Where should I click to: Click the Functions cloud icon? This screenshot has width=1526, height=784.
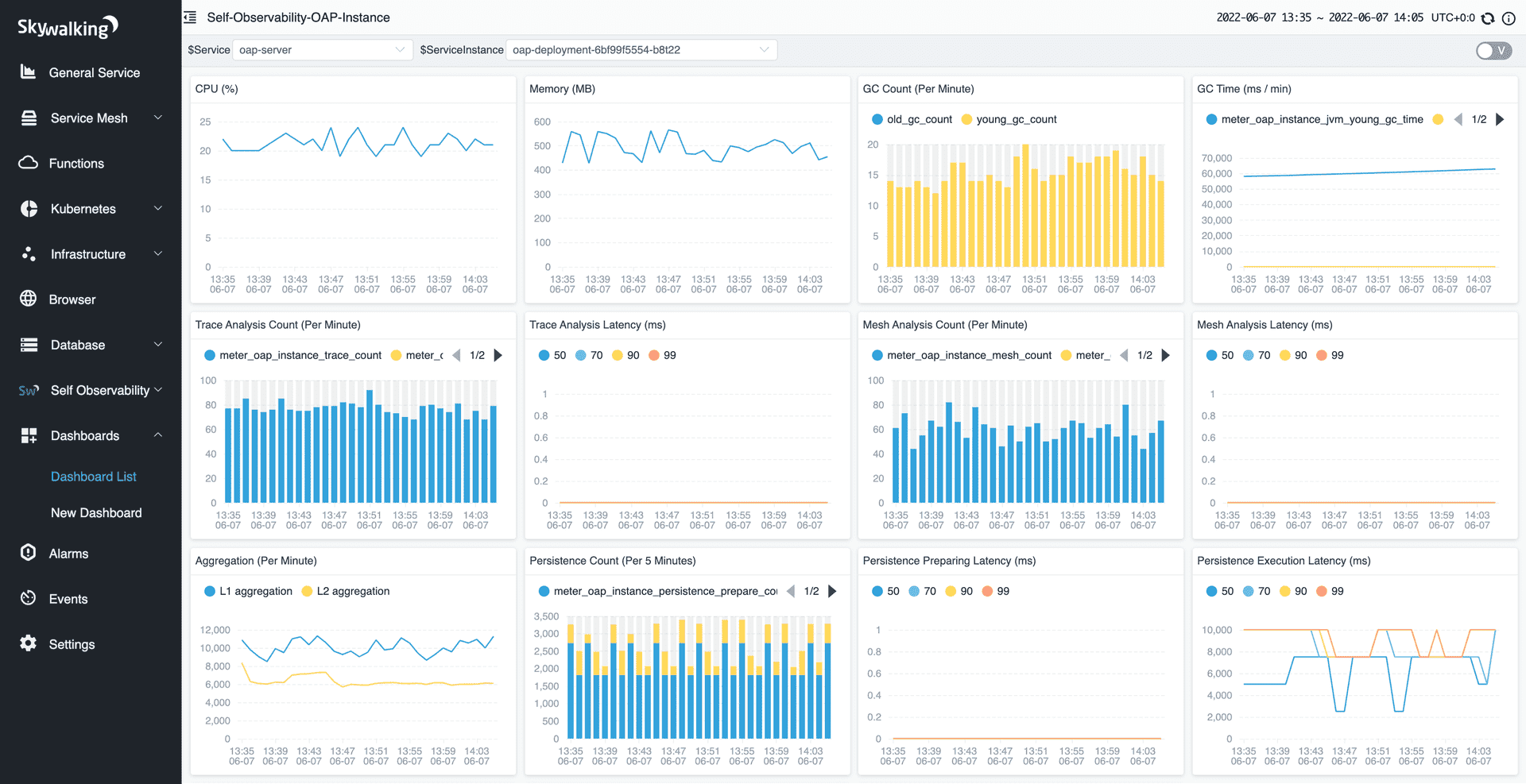28,163
